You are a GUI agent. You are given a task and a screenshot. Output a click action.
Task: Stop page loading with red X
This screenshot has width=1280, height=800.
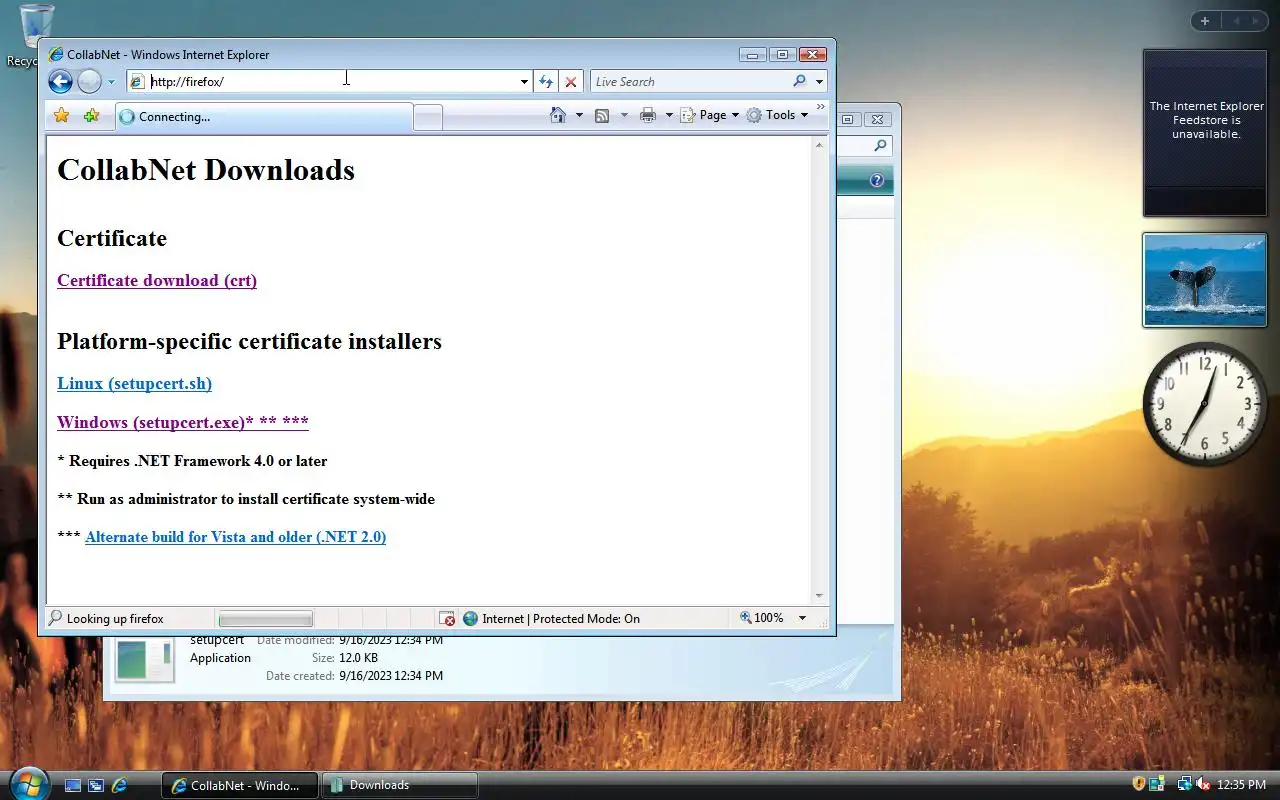click(x=571, y=82)
